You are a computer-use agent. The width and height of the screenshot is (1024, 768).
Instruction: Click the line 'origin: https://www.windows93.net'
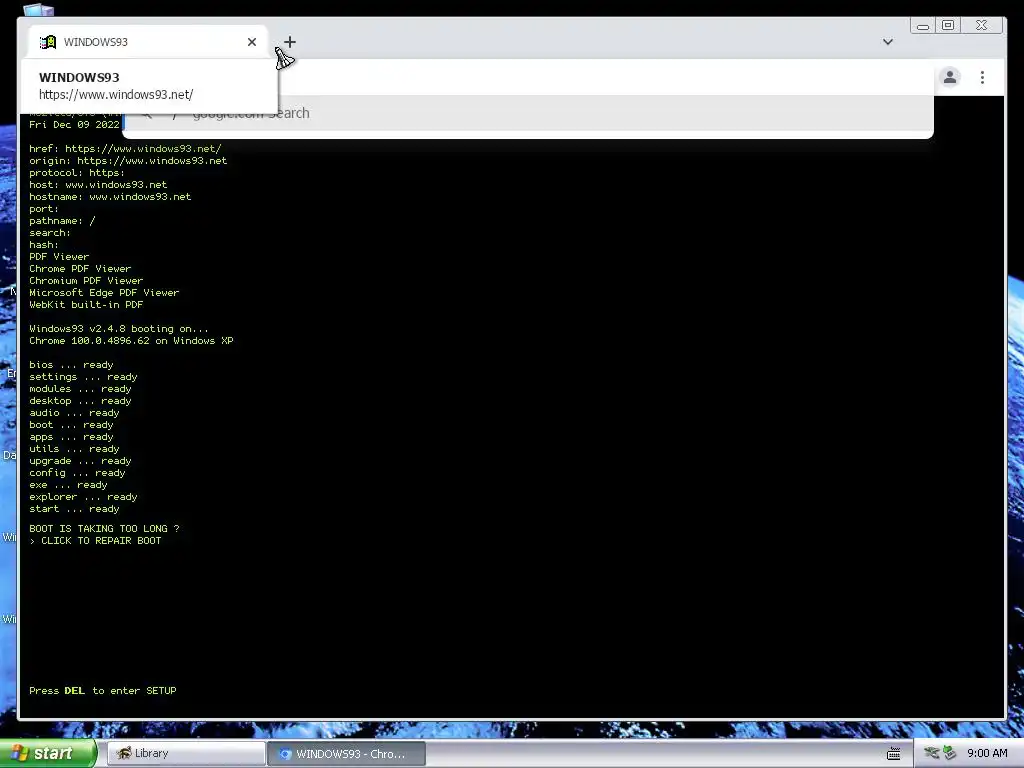point(128,161)
